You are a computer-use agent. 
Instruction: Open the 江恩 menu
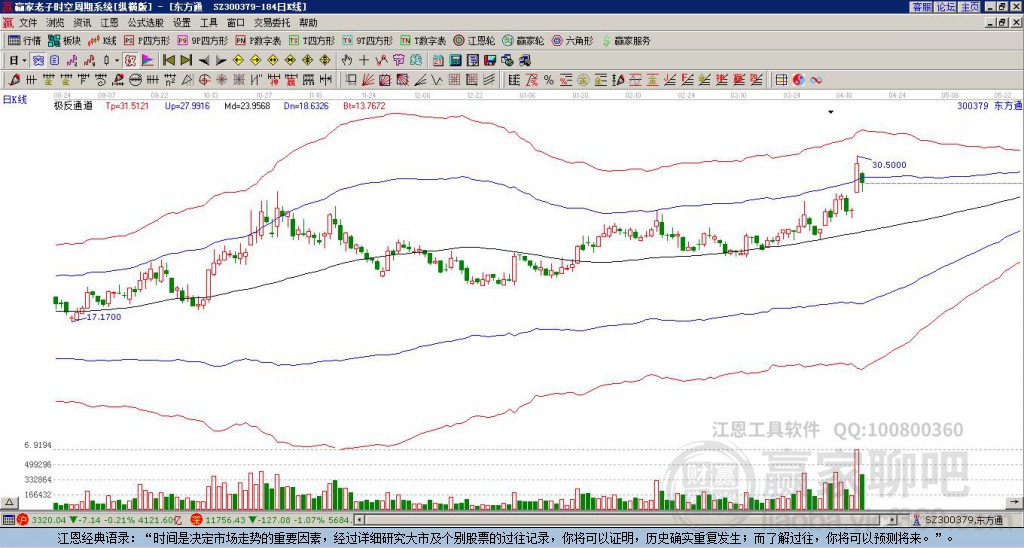pyautogui.click(x=109, y=23)
